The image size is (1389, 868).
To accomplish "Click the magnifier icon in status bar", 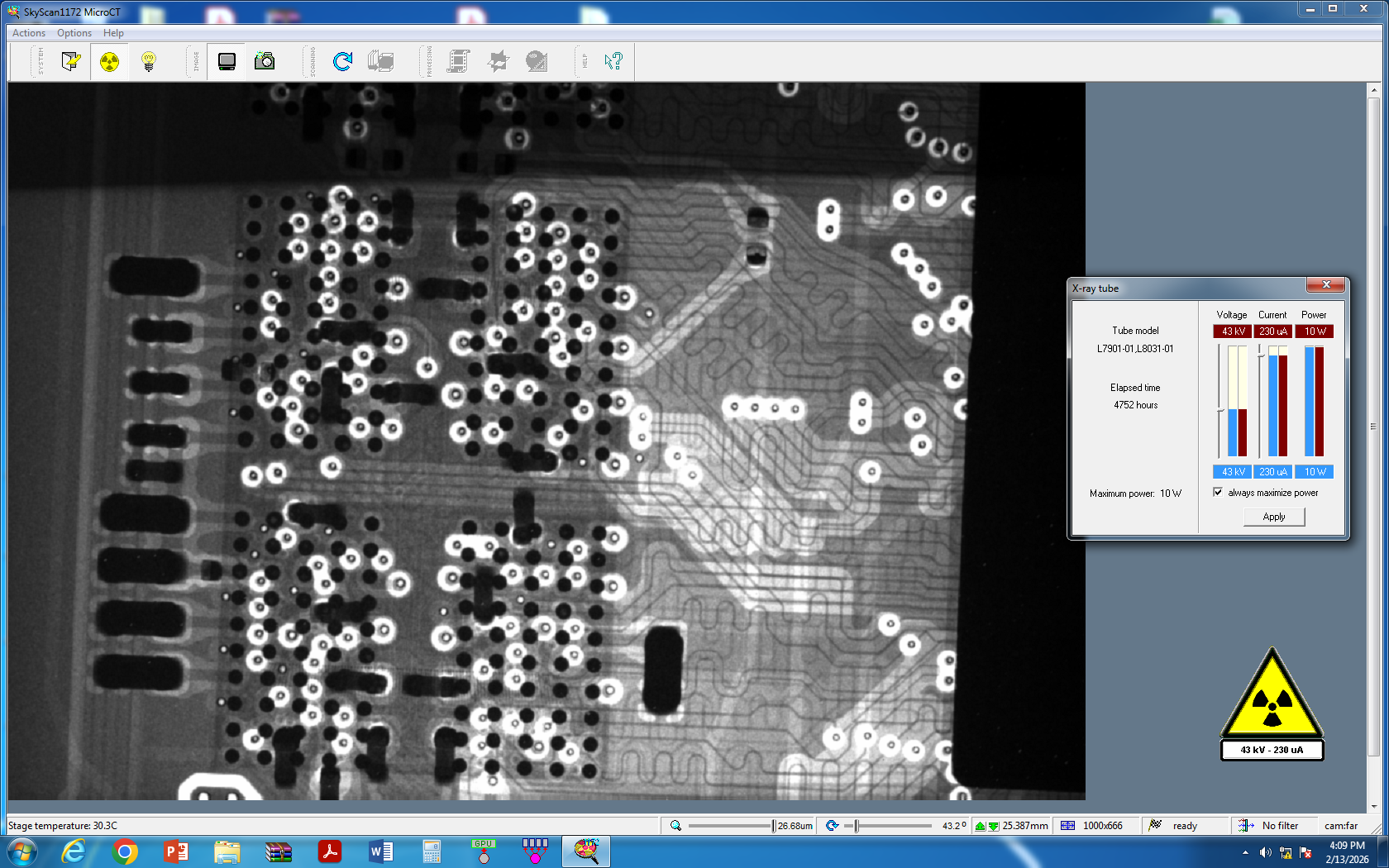I will [675, 825].
